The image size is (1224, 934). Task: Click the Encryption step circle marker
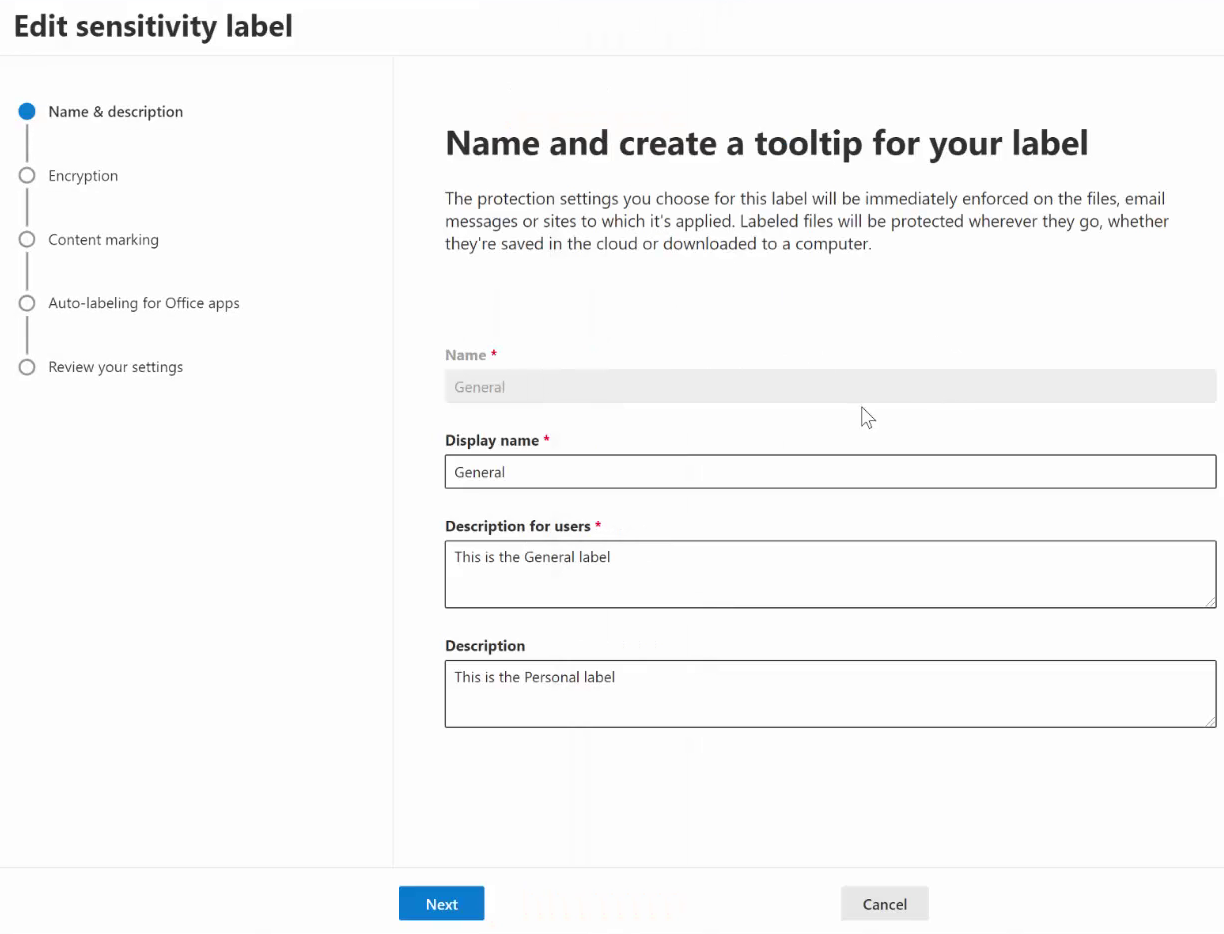pyautogui.click(x=27, y=176)
